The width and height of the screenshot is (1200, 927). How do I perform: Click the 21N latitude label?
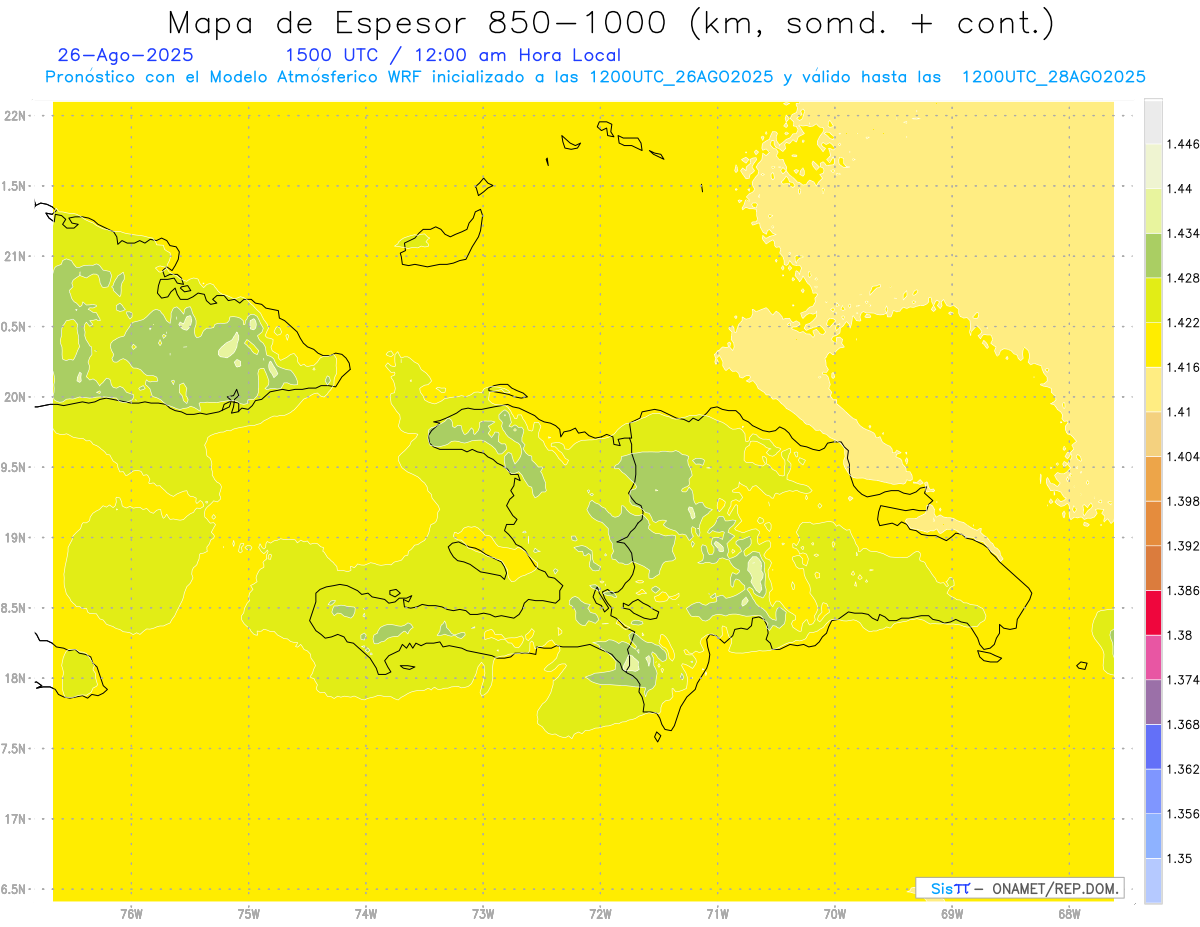coord(14,257)
